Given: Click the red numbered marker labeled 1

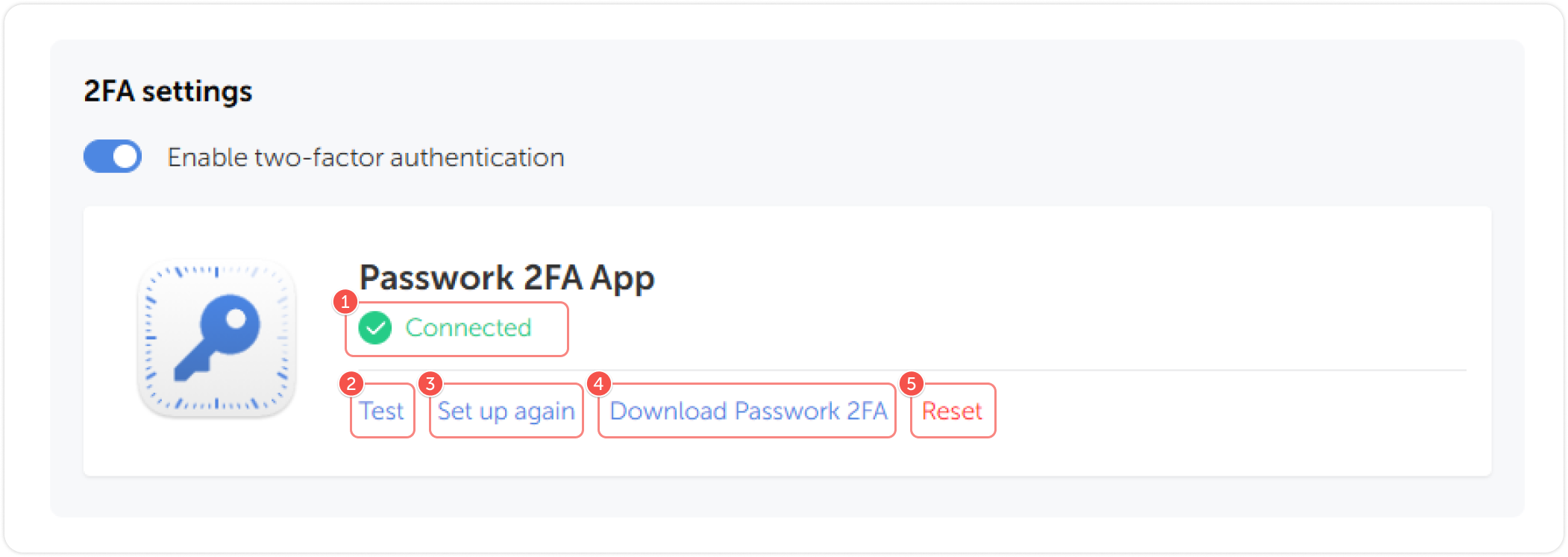Looking at the screenshot, I should 345,301.
